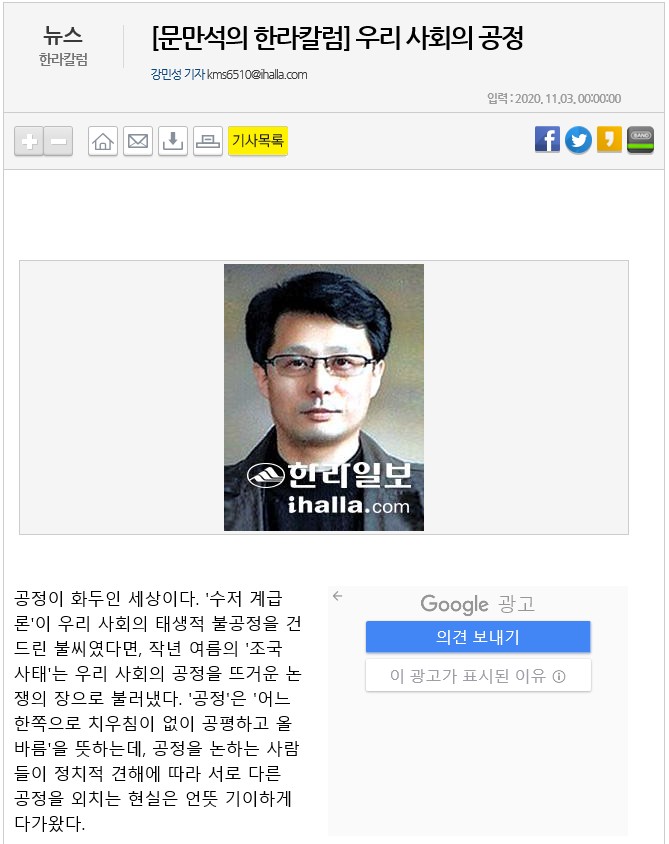Share article on KakaoStory

[x=609, y=140]
